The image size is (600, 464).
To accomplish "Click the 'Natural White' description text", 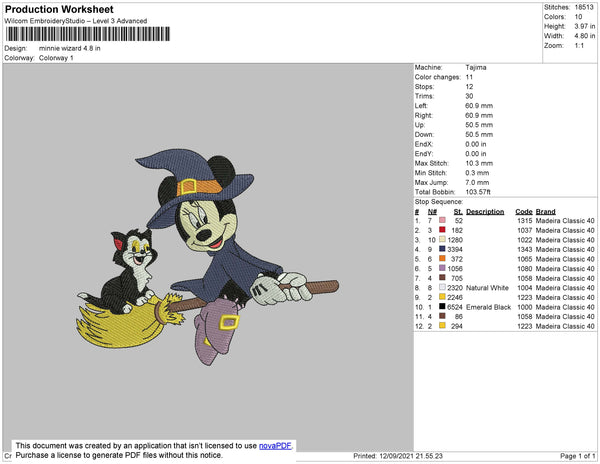I will click(487, 288).
